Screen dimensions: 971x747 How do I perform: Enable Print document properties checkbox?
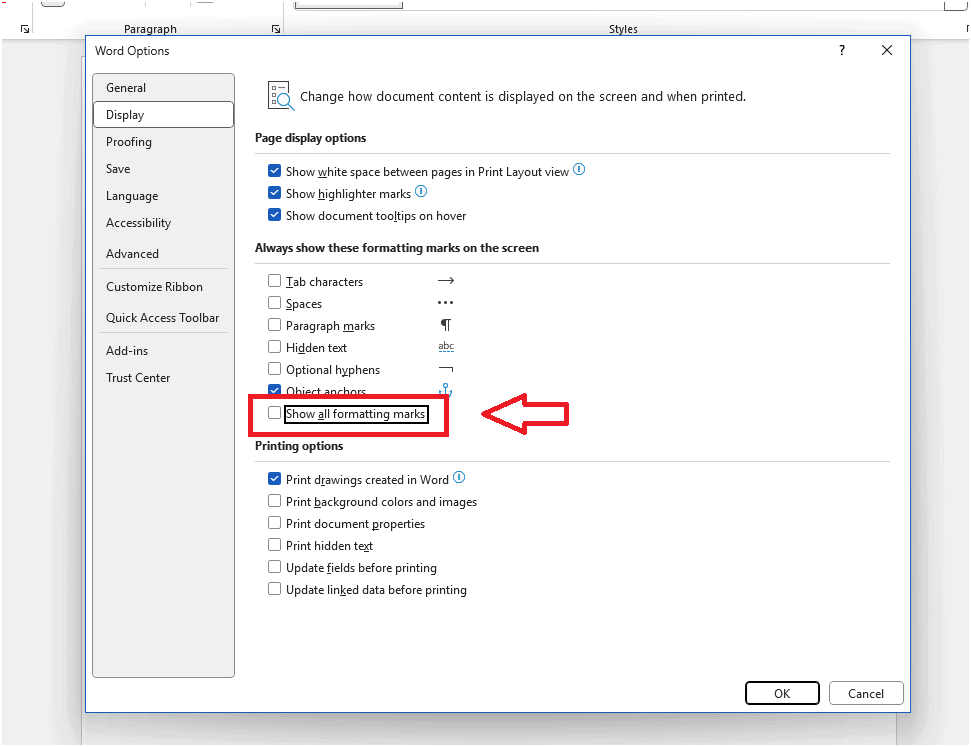pos(274,523)
